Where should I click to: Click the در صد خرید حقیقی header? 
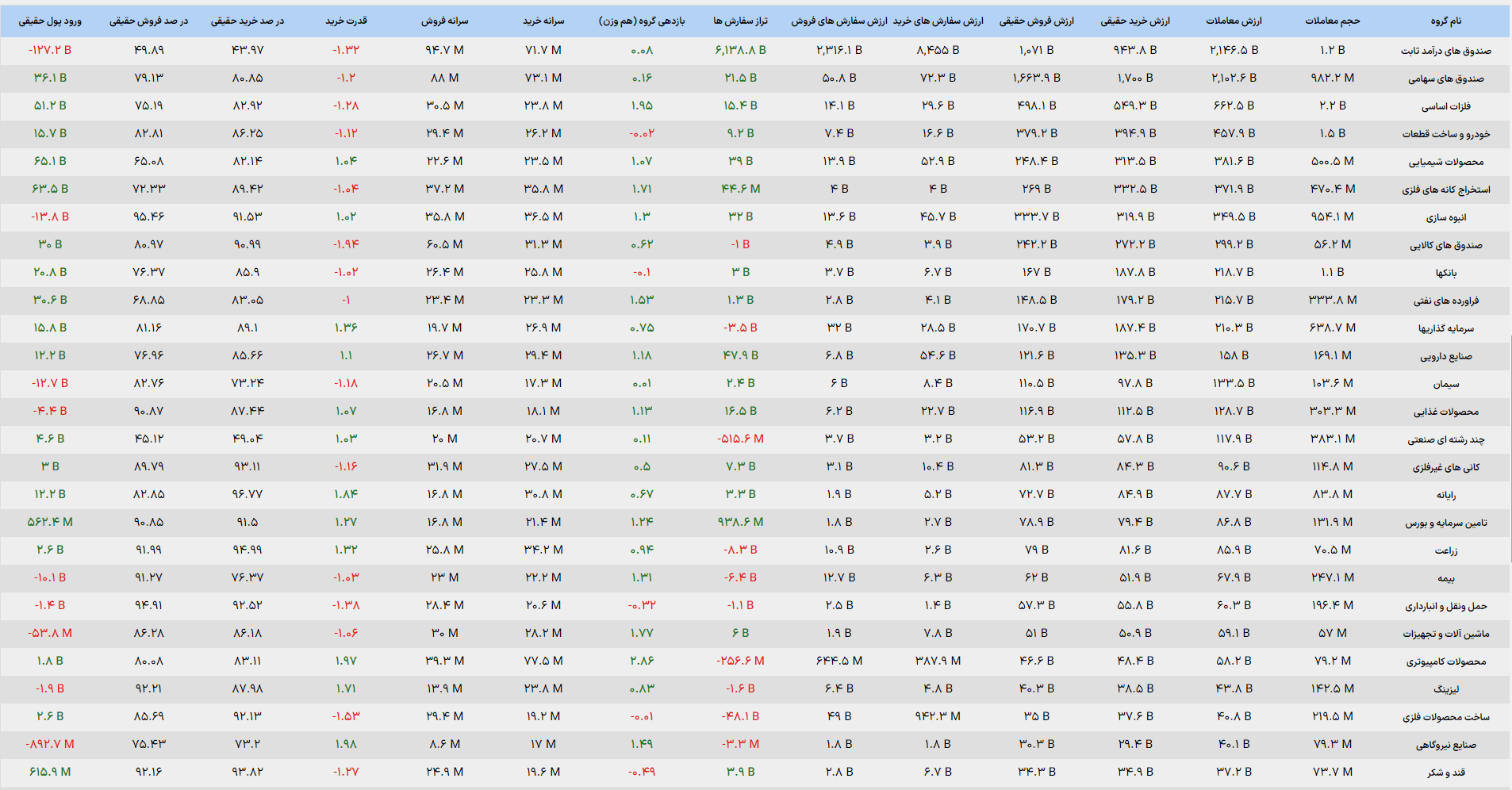(248, 21)
